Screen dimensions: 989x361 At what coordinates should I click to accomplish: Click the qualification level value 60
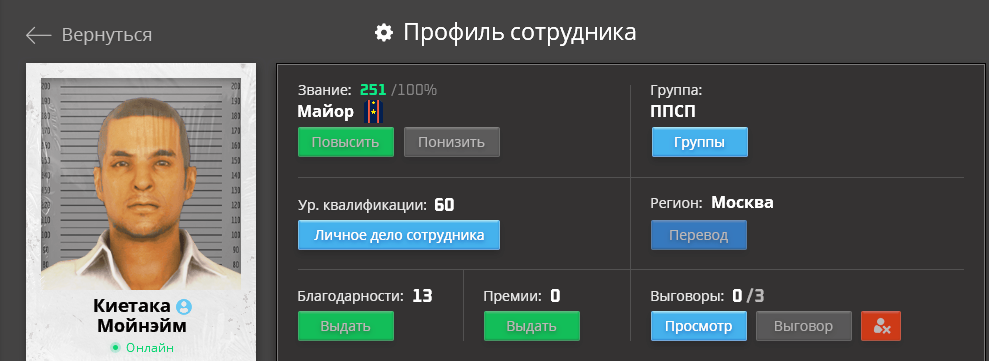point(444,204)
